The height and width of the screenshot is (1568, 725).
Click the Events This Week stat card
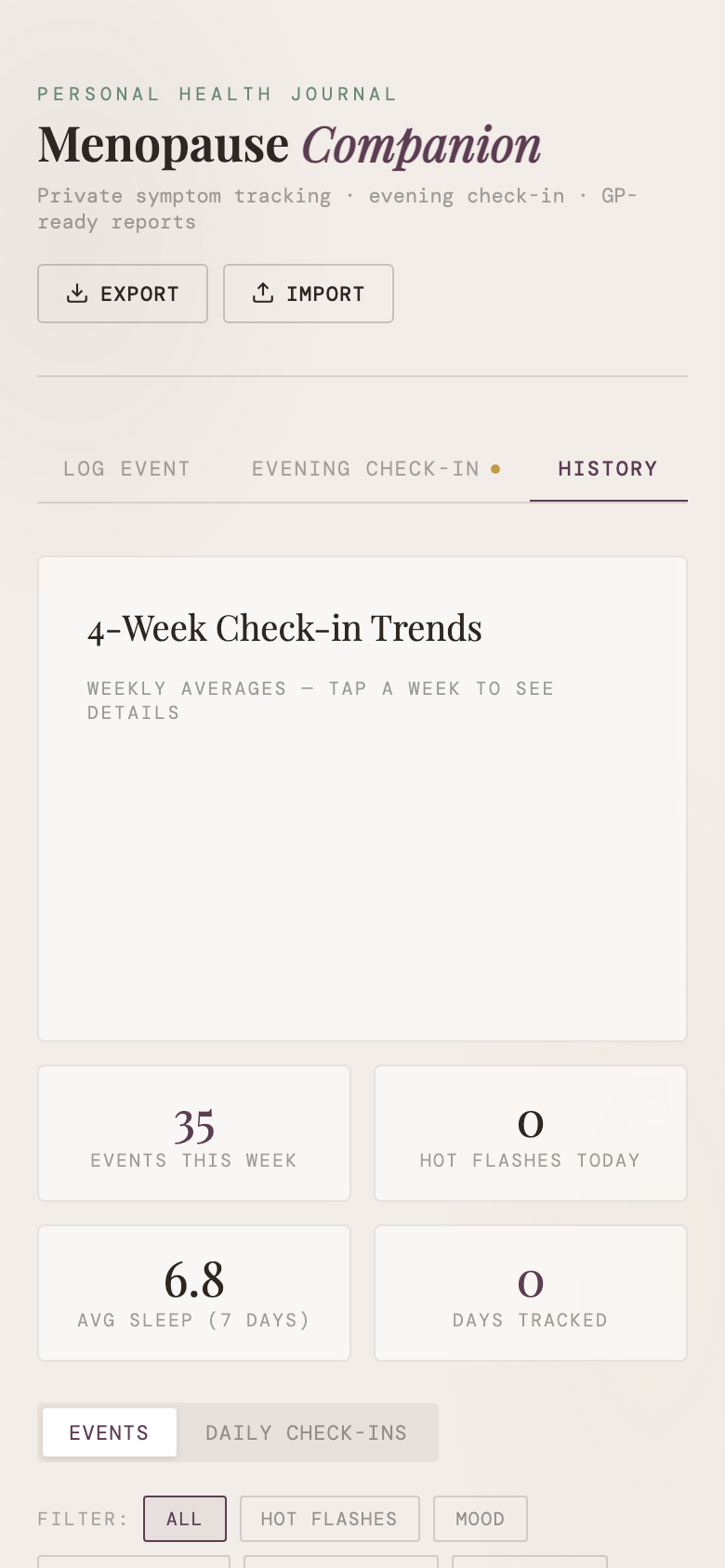[x=193, y=1133]
